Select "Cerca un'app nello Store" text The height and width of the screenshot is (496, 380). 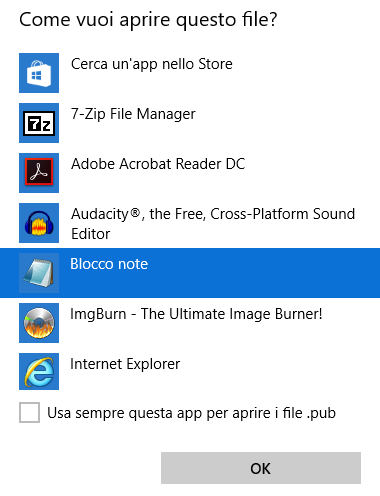pos(152,64)
